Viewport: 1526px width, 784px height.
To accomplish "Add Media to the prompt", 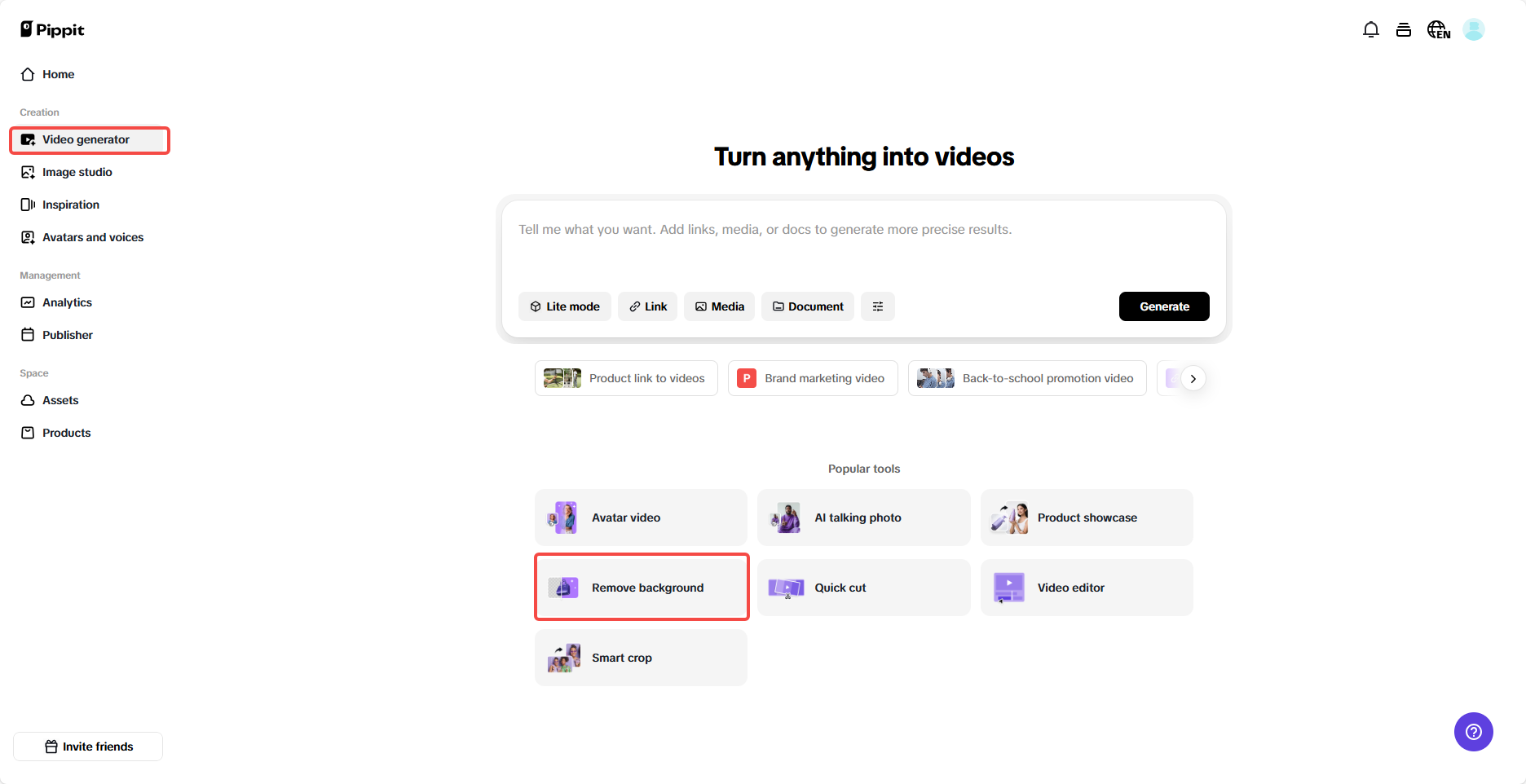I will (x=720, y=306).
